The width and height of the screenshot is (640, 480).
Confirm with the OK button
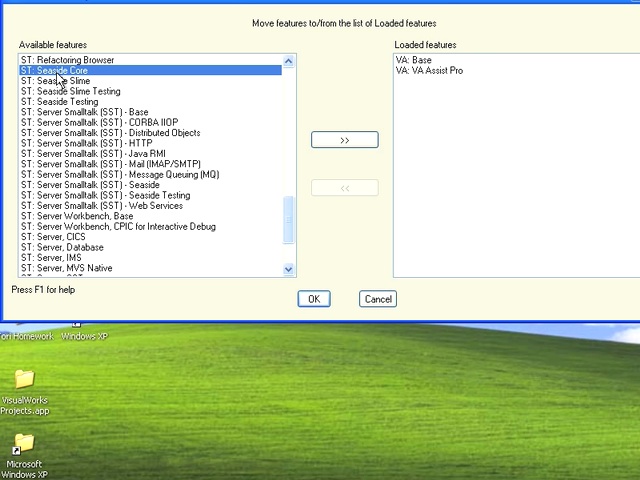(314, 299)
